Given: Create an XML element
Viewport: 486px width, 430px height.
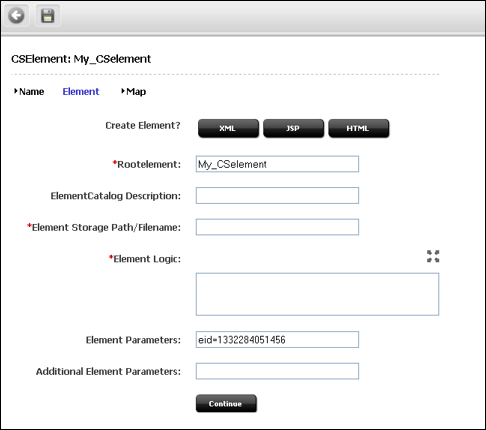Looking at the screenshot, I should click(x=228, y=128).
